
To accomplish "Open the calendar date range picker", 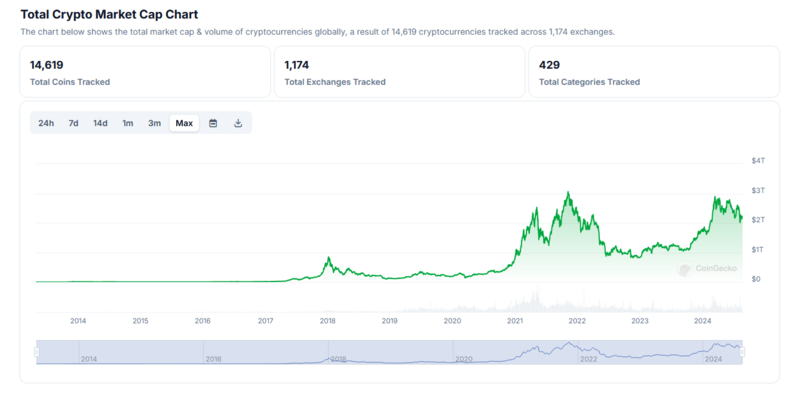I will [213, 123].
